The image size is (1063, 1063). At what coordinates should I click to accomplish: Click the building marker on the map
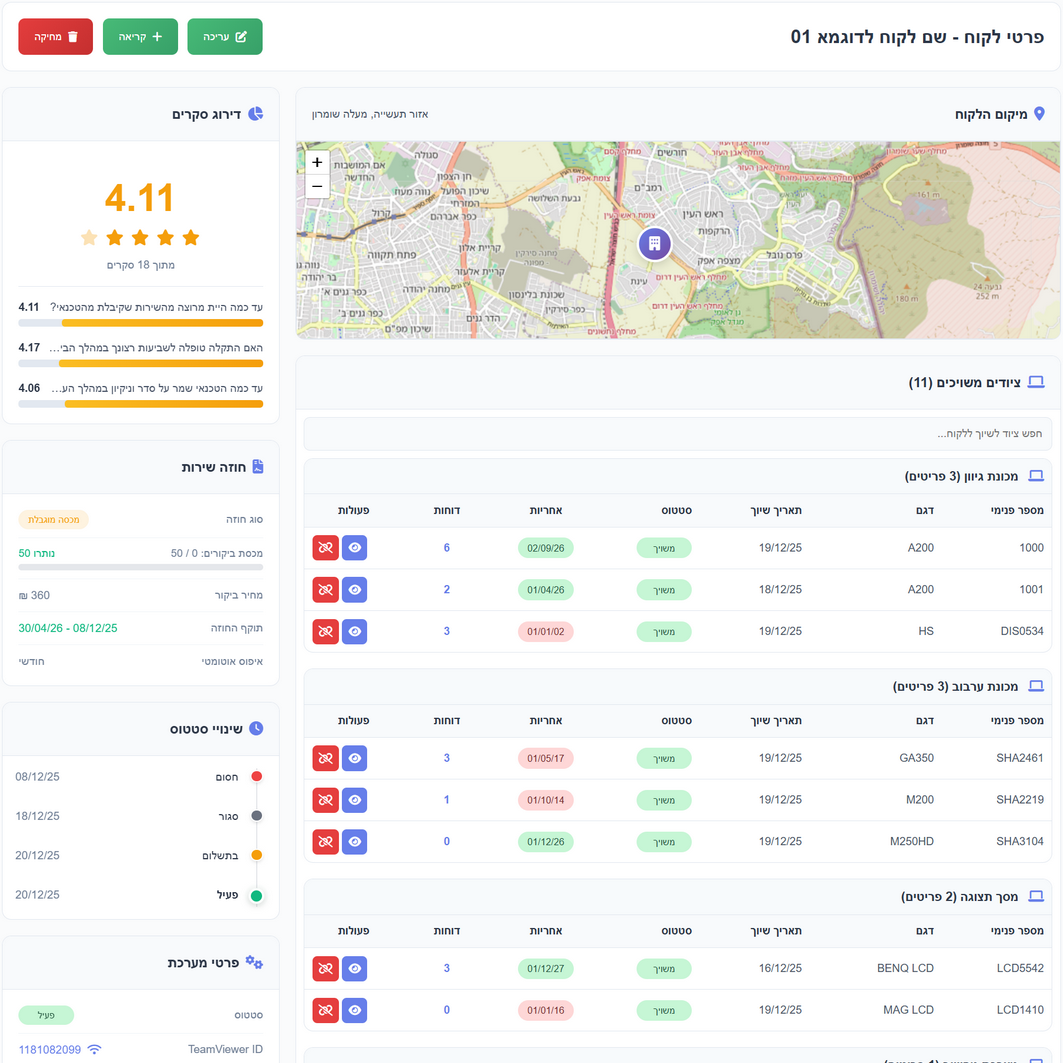click(x=654, y=243)
